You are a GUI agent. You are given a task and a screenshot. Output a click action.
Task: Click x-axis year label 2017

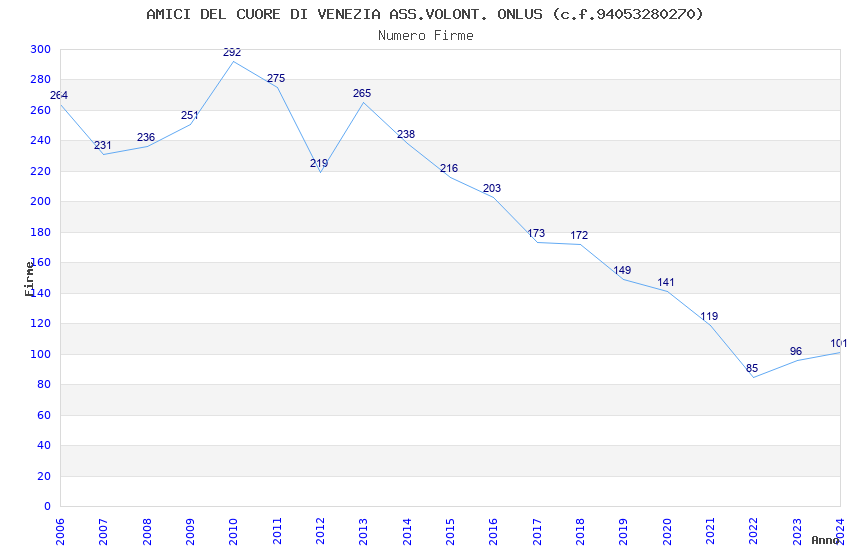pyautogui.click(x=537, y=532)
